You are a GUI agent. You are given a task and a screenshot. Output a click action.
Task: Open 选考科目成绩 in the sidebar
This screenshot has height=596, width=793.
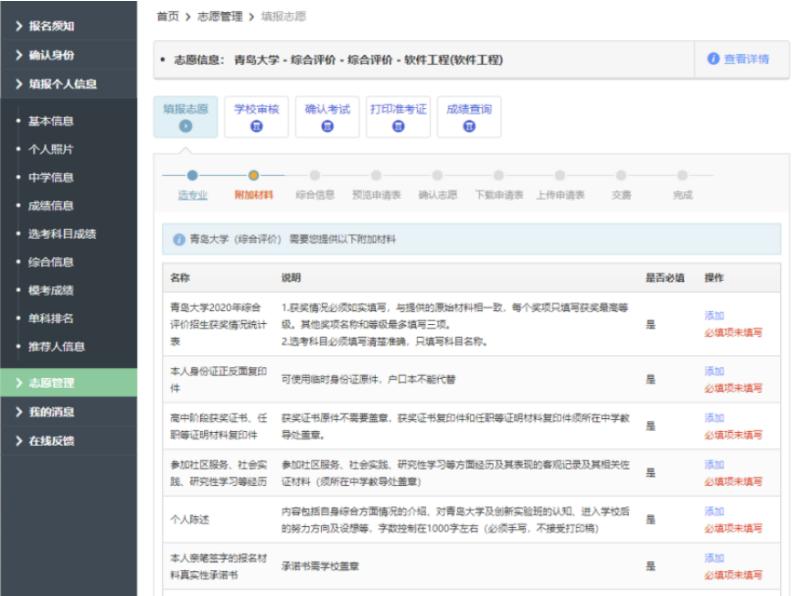62,234
